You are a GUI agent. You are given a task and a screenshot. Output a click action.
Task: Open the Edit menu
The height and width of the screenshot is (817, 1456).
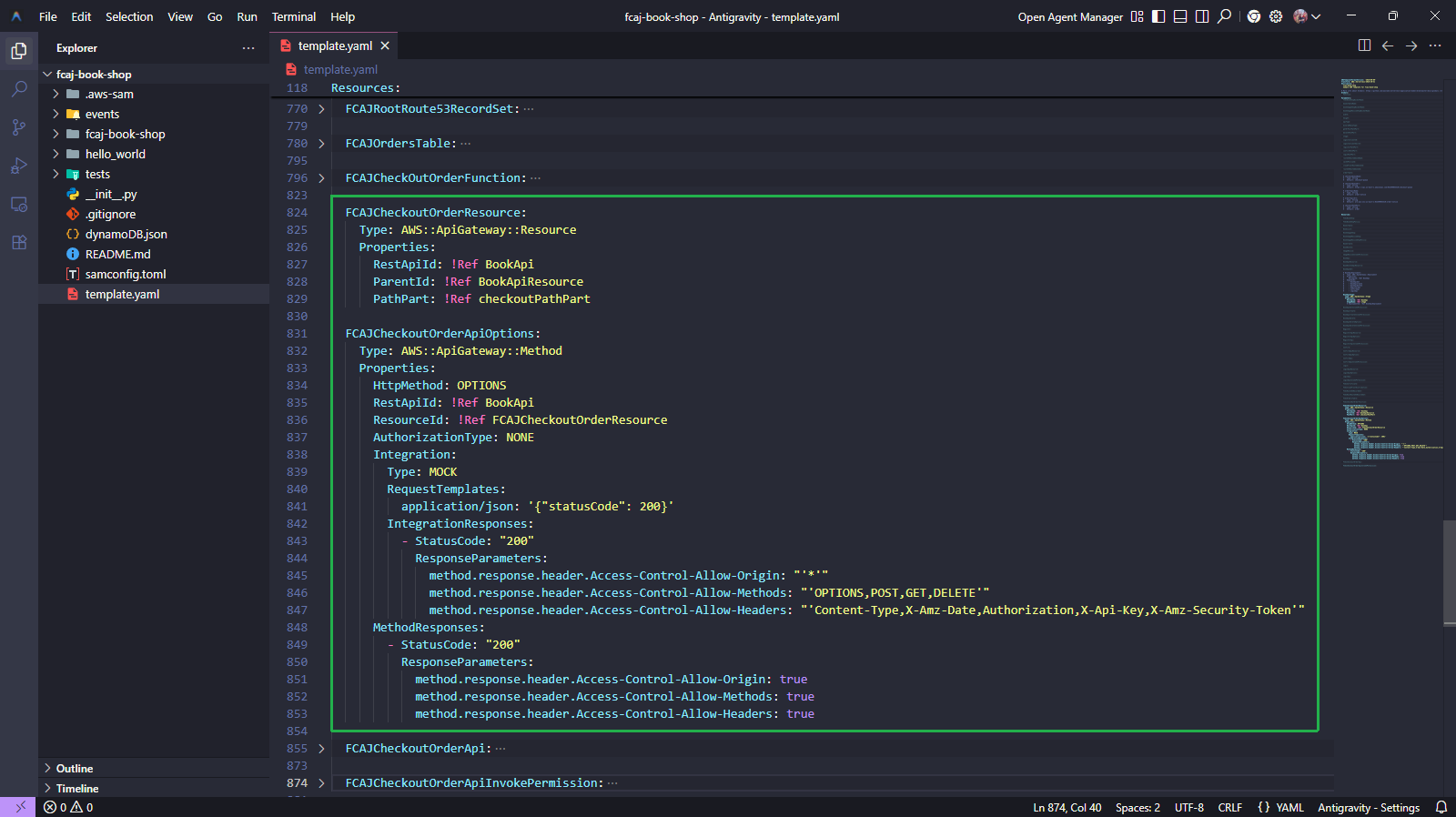pos(81,16)
